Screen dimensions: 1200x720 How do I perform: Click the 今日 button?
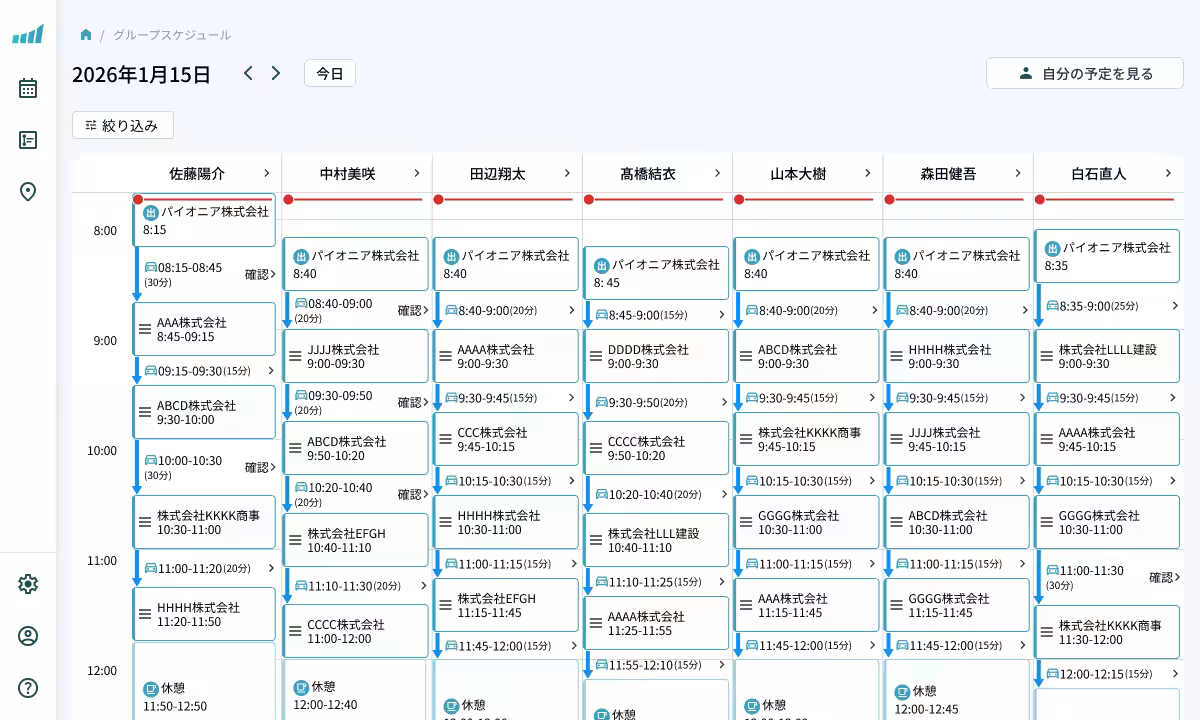click(x=330, y=73)
